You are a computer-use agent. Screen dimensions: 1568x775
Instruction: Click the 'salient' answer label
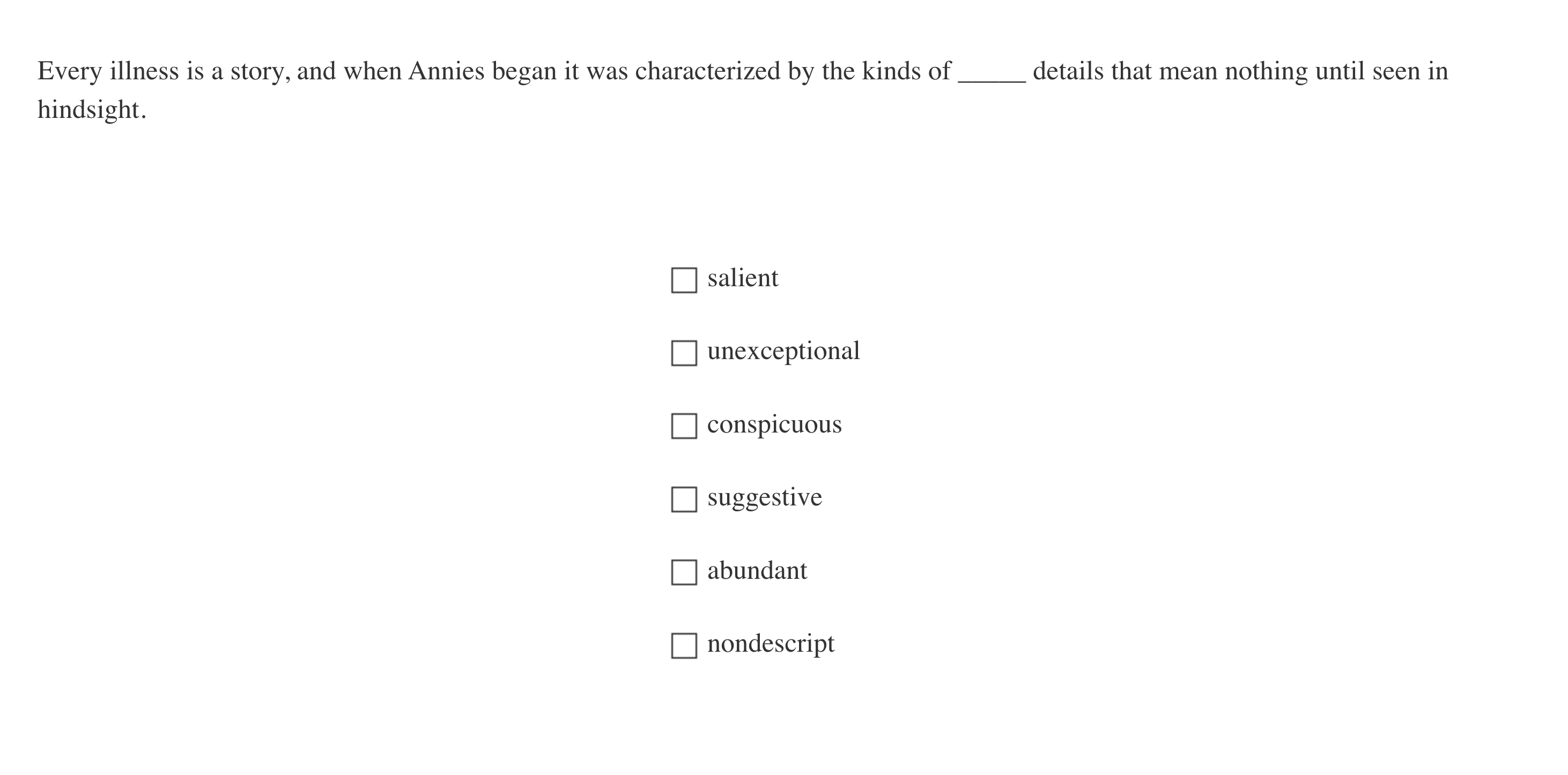pos(743,279)
